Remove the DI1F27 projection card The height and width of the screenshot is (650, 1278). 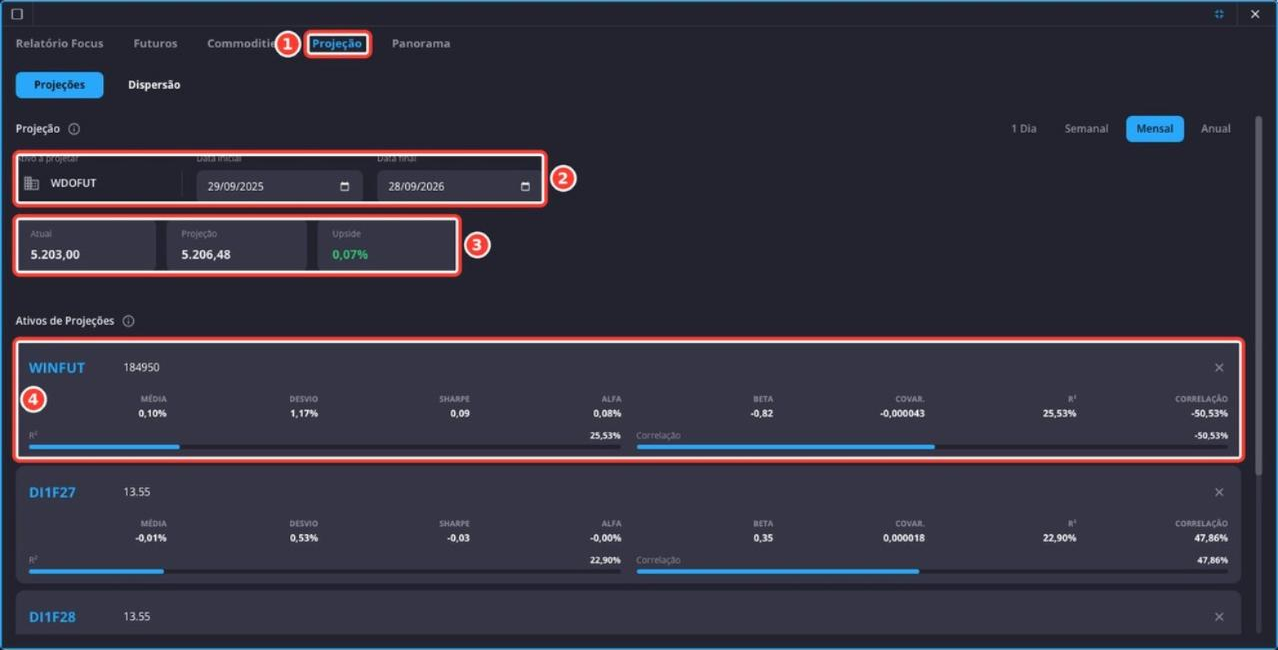coord(1219,492)
